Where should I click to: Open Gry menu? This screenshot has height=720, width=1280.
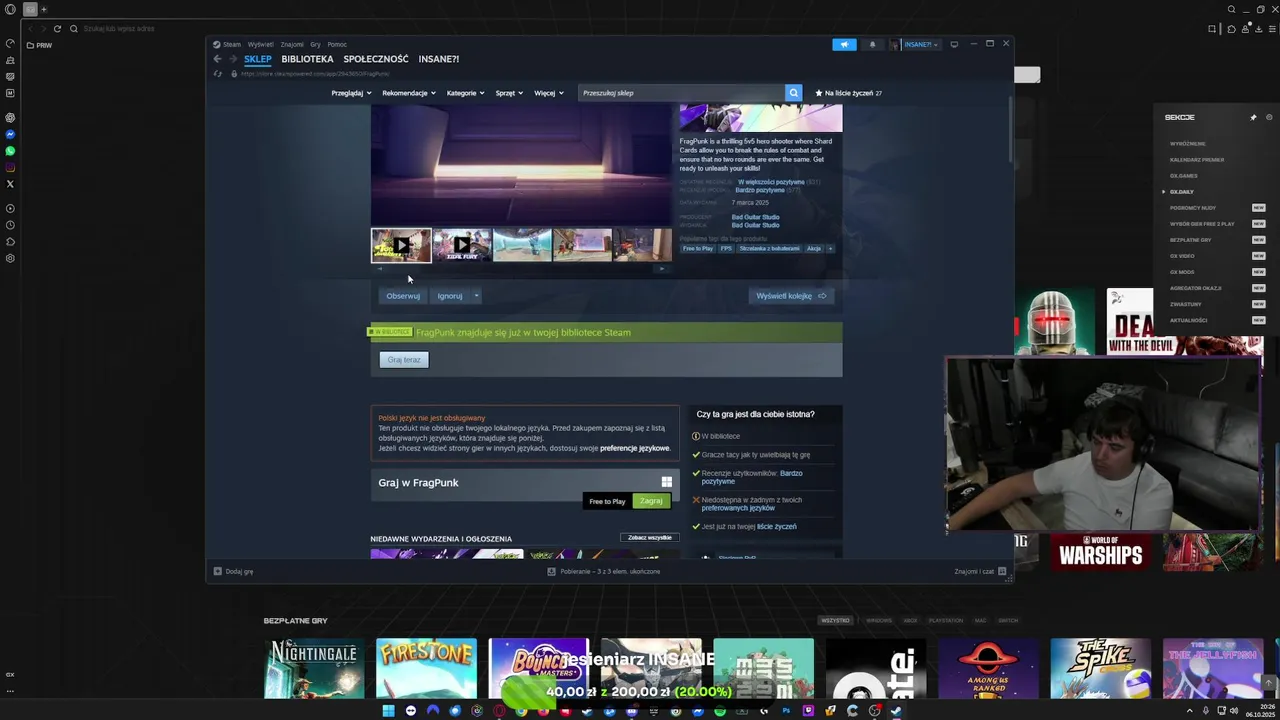[315, 44]
